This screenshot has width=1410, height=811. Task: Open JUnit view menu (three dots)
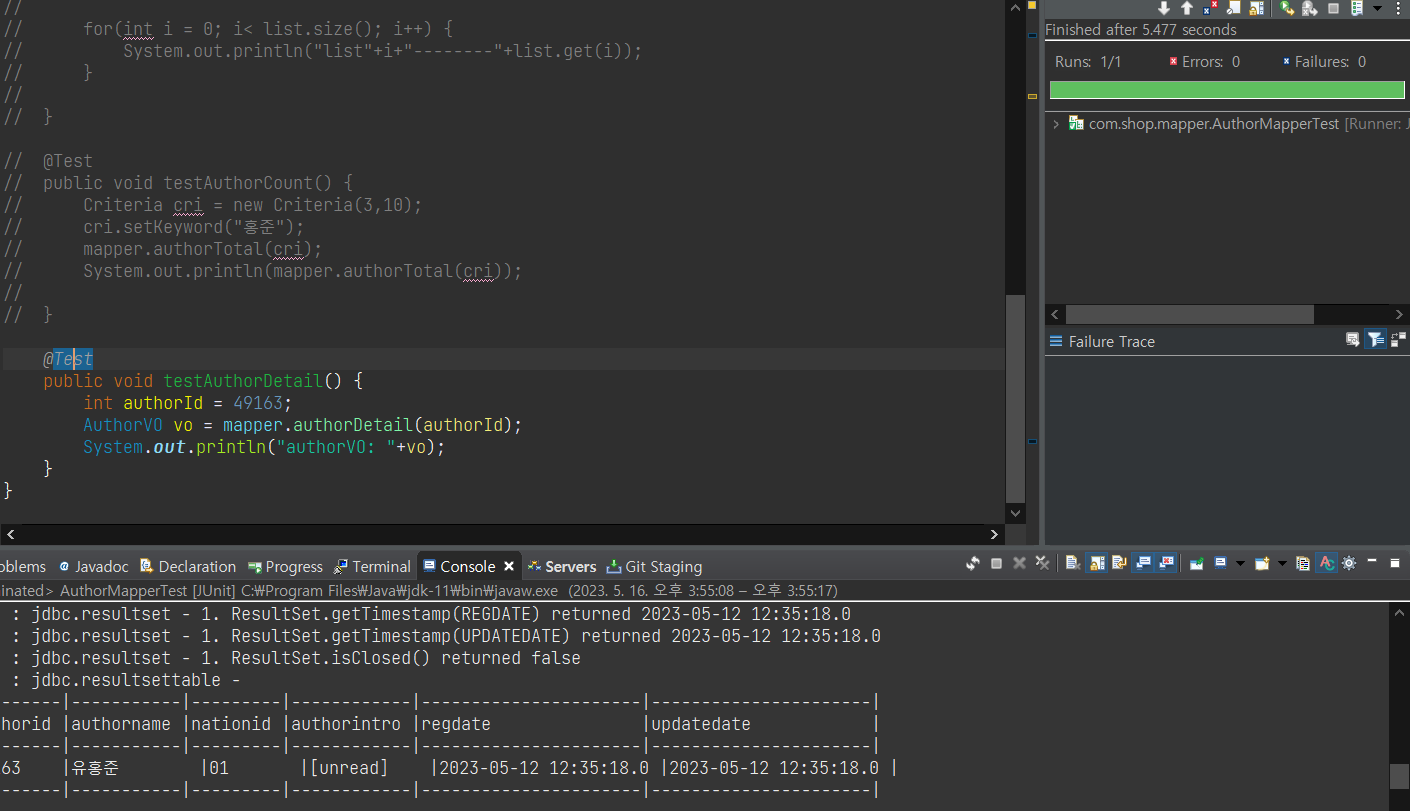coord(1398,8)
